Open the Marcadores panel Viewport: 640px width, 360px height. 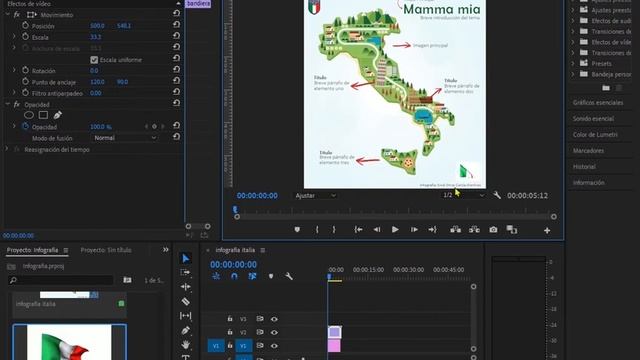tap(588, 151)
